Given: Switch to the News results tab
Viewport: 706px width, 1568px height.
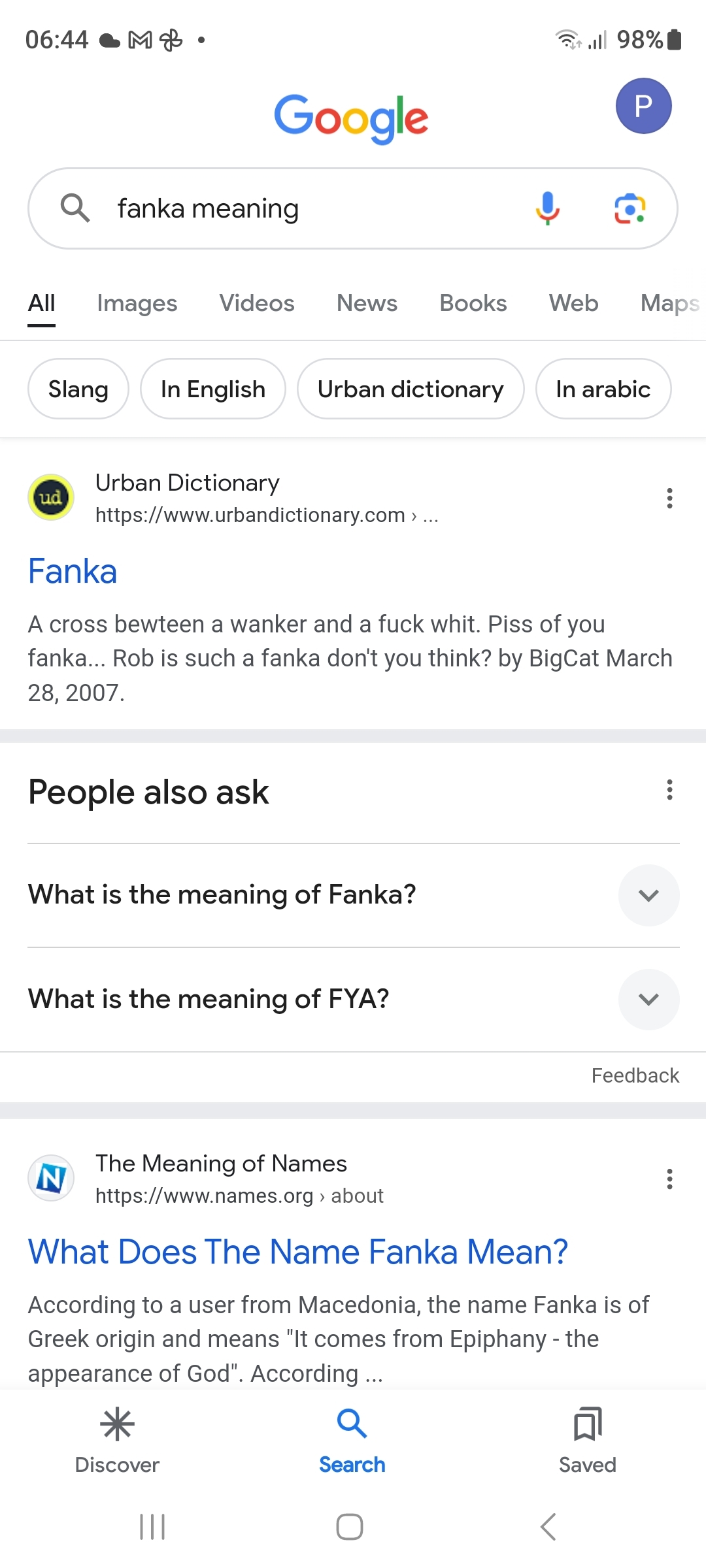Looking at the screenshot, I should [x=367, y=303].
